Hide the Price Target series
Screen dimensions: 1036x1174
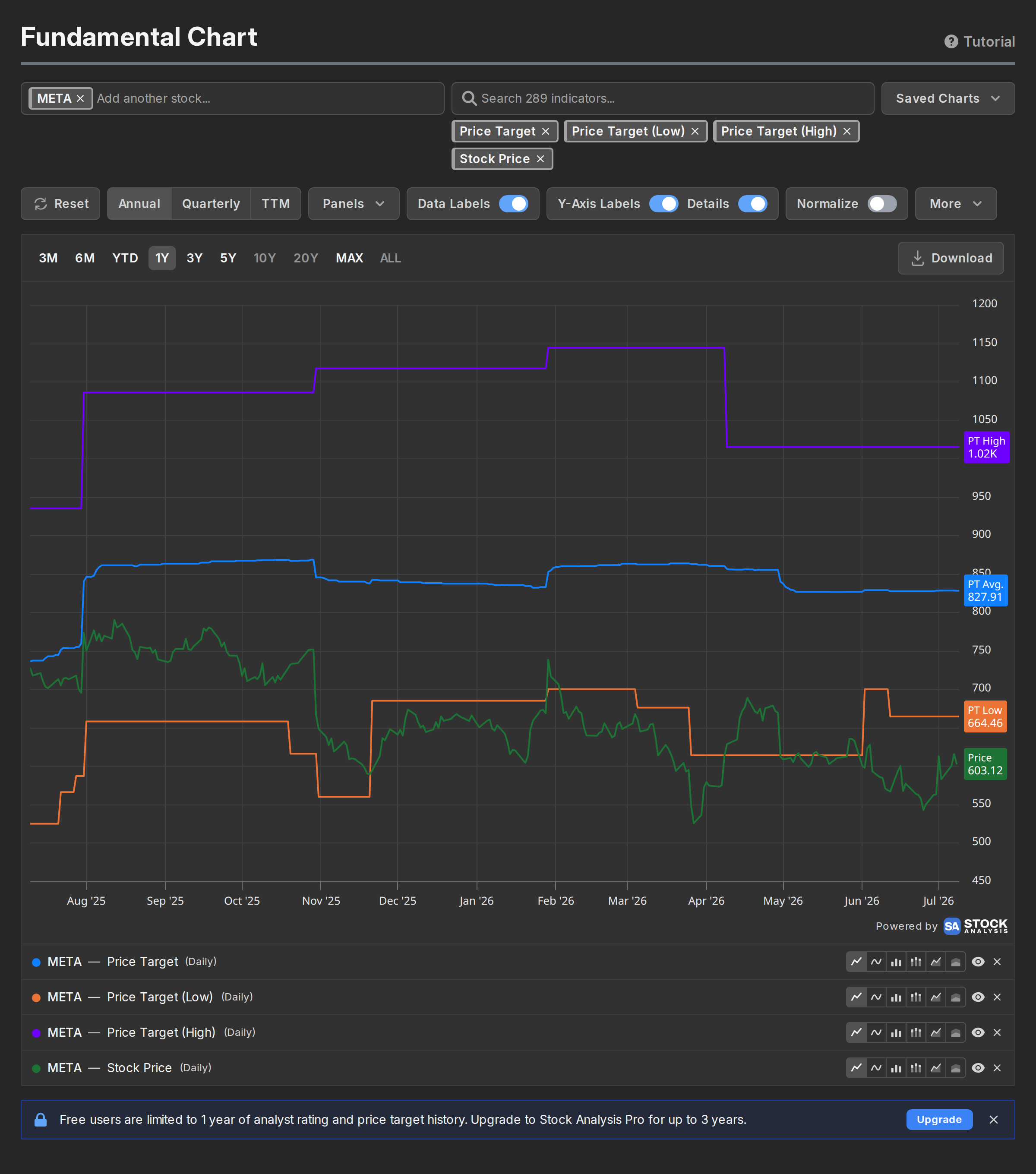tap(978, 962)
